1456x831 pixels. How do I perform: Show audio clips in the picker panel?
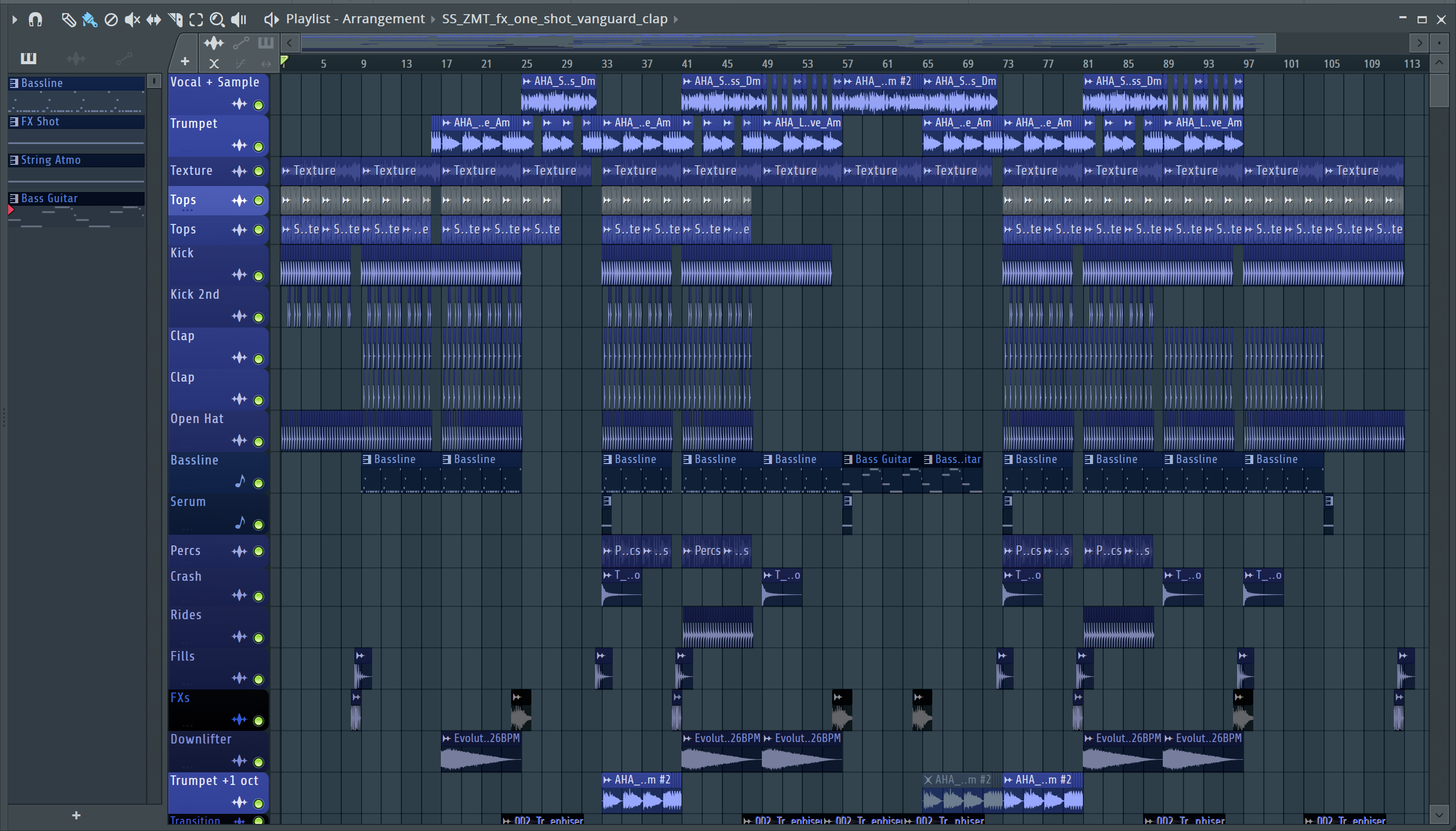tap(76, 58)
